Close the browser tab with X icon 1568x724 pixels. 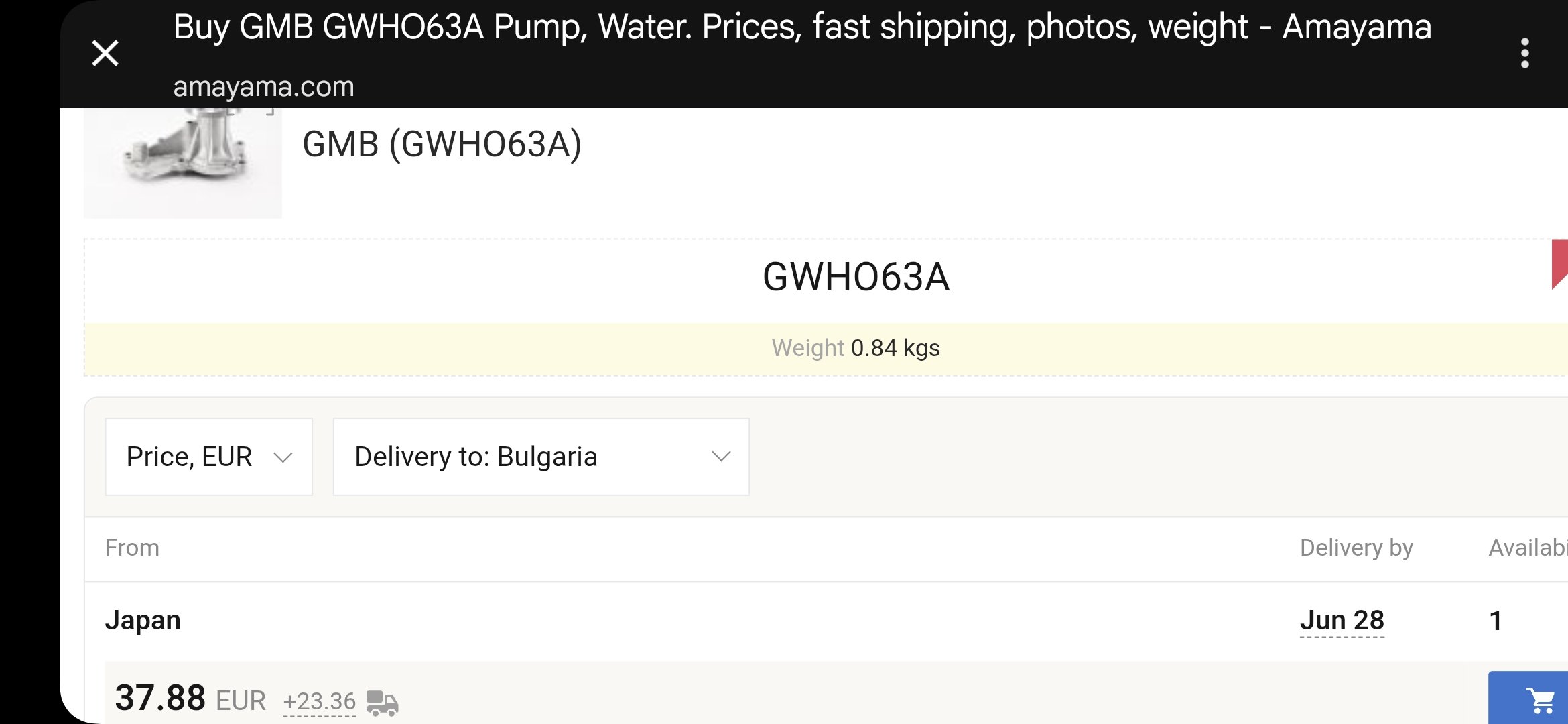[105, 53]
